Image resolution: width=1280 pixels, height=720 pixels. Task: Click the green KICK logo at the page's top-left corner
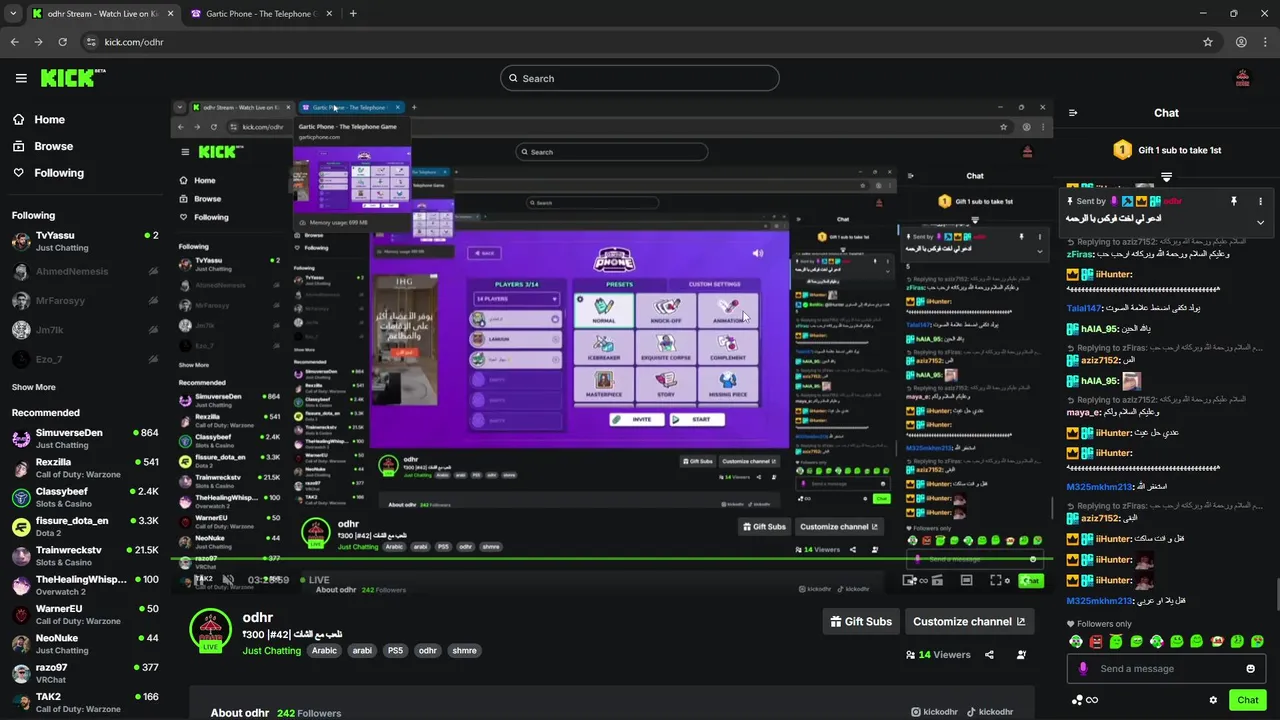point(73,78)
